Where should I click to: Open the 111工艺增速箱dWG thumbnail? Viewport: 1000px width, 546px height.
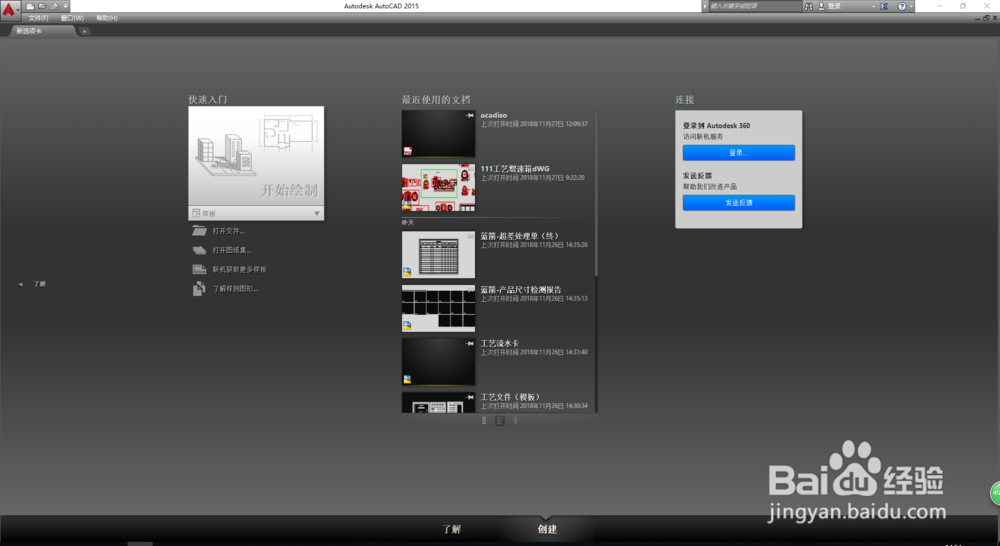coord(438,188)
